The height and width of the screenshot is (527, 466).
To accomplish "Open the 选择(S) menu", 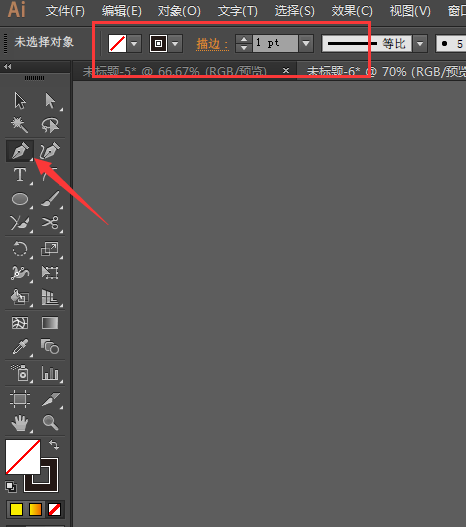I will pos(295,11).
